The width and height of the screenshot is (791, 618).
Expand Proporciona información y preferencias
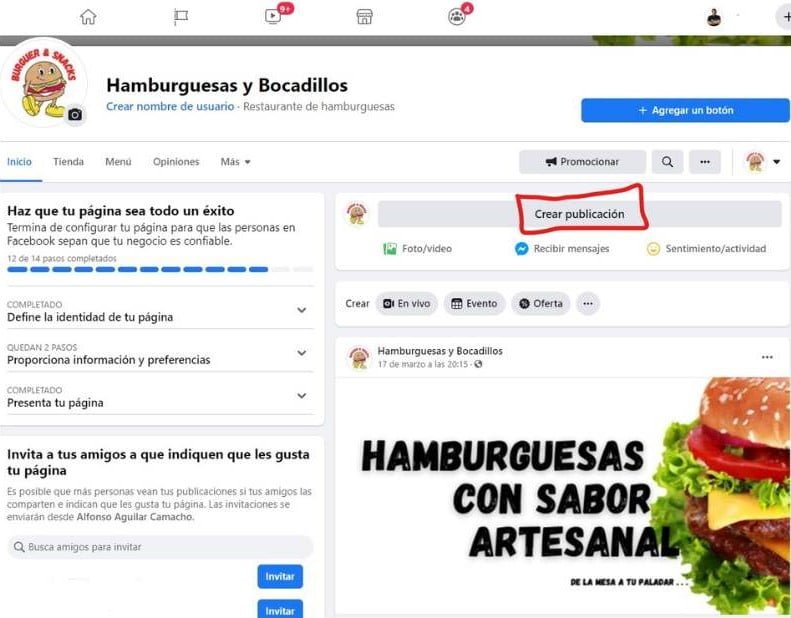[x=160, y=354]
